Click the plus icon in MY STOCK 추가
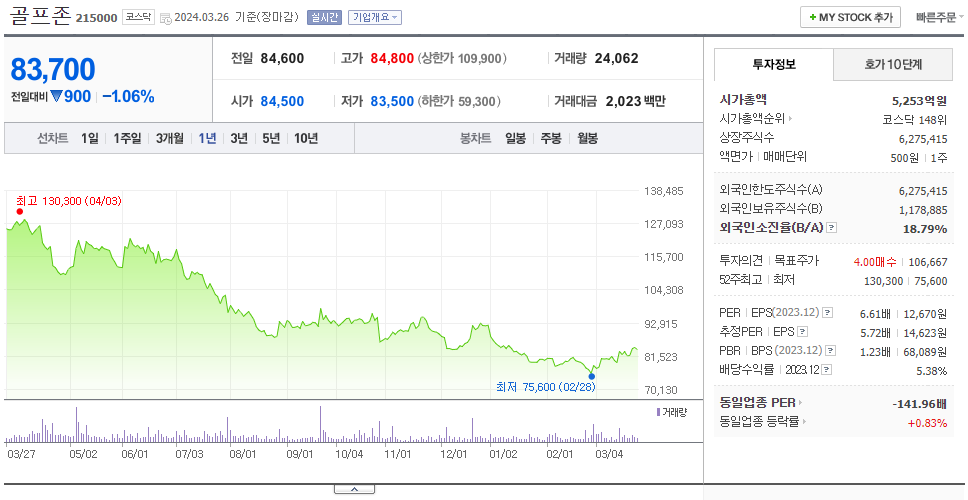Screen dimensions: 968x500 [813, 17]
